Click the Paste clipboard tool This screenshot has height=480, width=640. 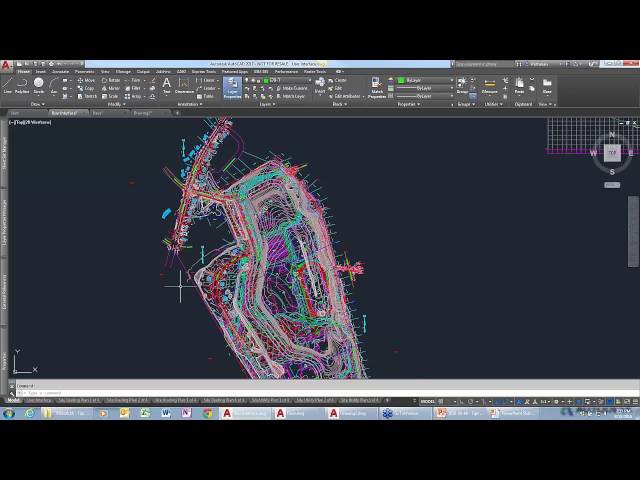(x=519, y=86)
